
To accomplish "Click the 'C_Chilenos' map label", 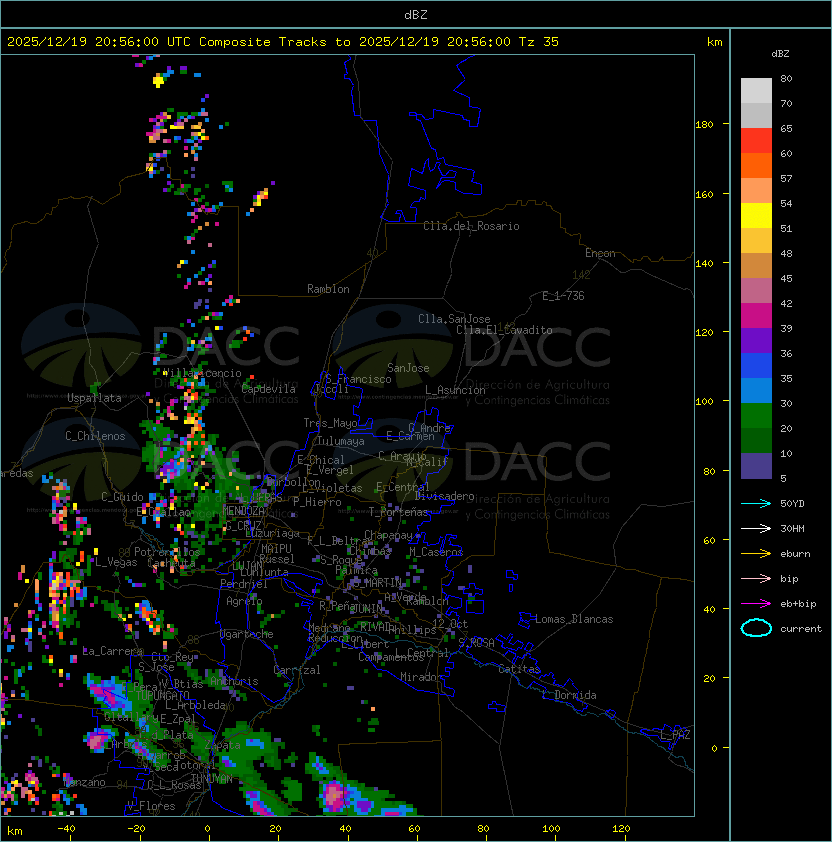I will point(95,436).
